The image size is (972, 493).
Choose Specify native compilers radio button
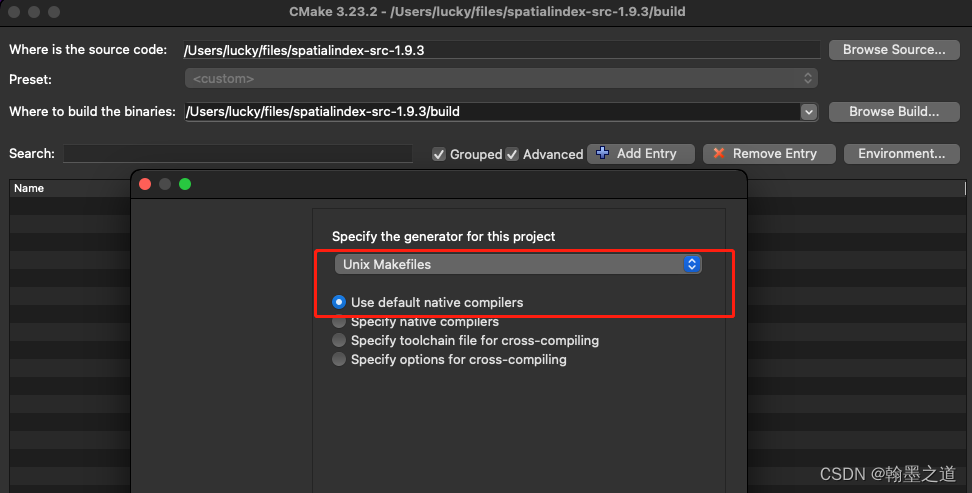pos(340,322)
